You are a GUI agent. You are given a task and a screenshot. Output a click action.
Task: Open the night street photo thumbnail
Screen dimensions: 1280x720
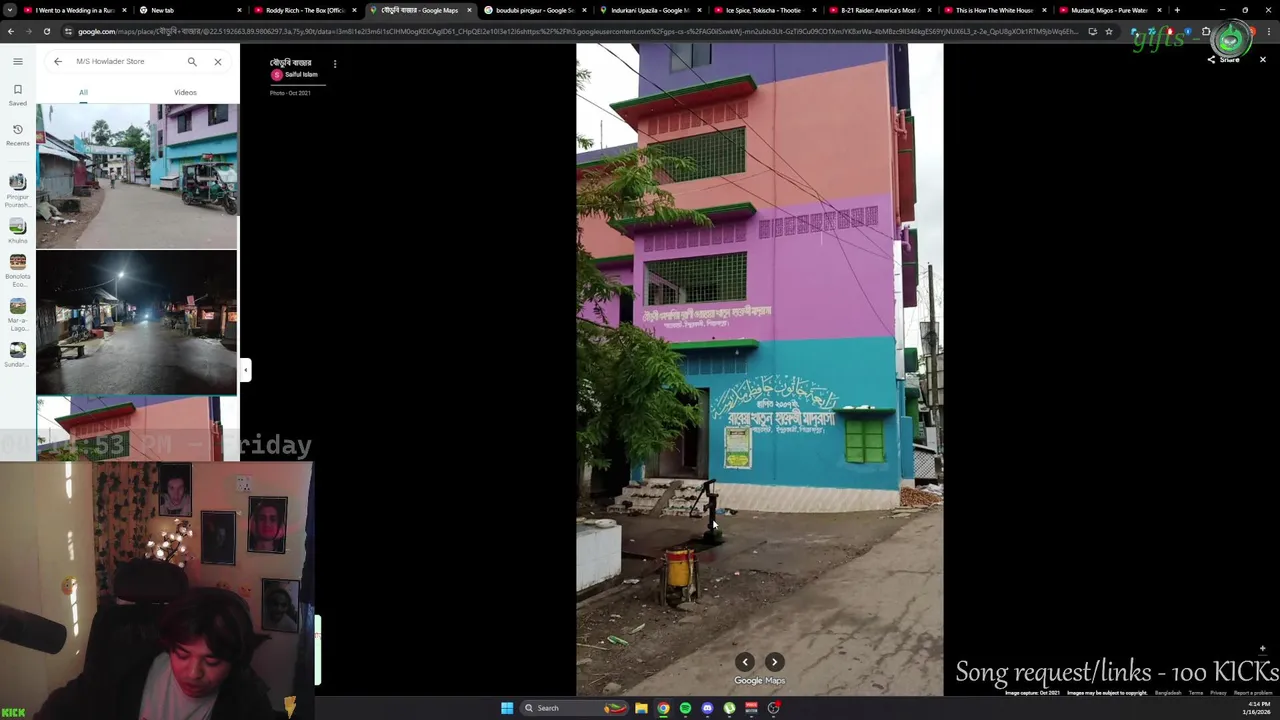click(x=137, y=323)
